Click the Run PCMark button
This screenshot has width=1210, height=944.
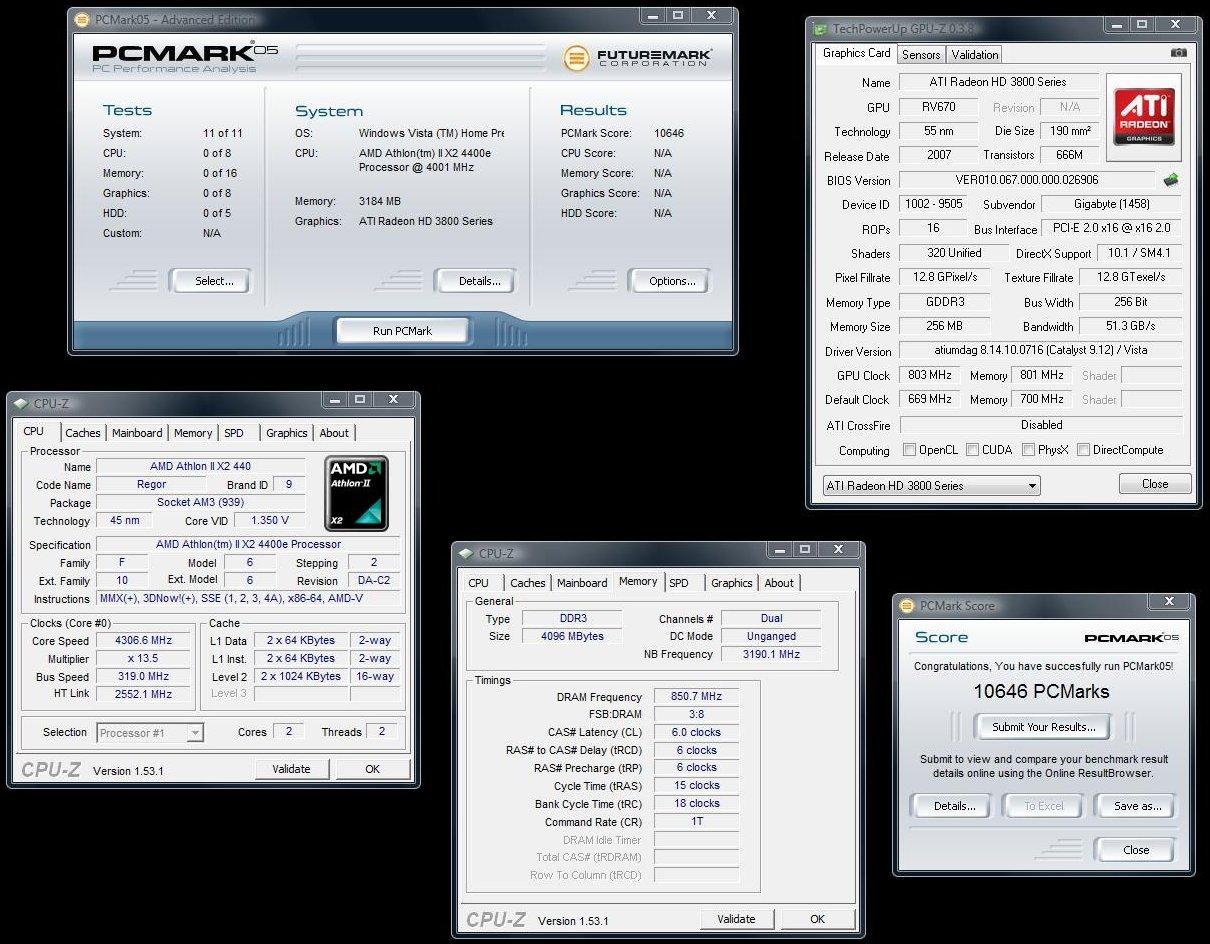tap(402, 331)
